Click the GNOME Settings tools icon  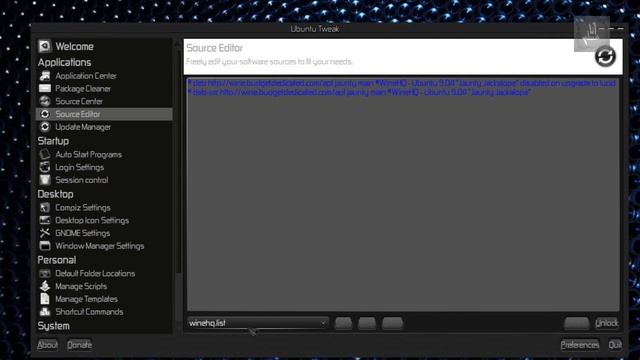(x=45, y=233)
